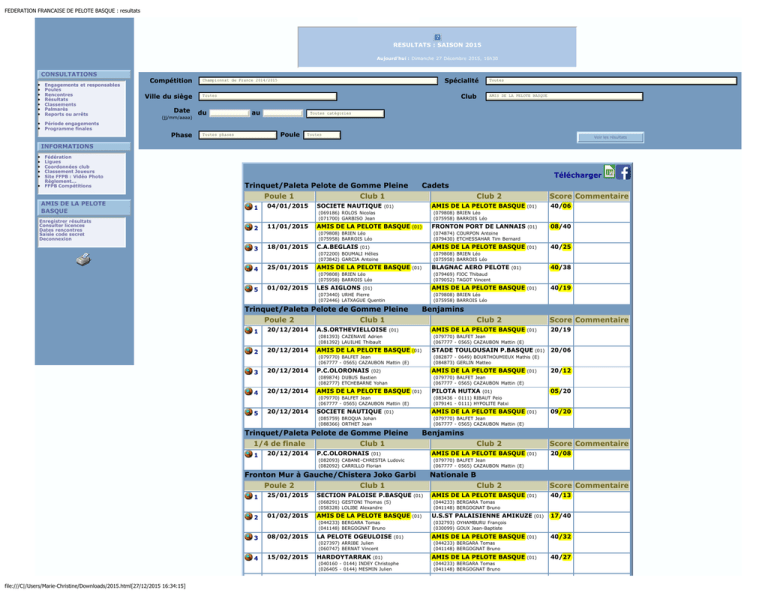768x593 pixels.
Task: Open match 1 ball icon dated 04/01/2015
Action: [x=249, y=207]
